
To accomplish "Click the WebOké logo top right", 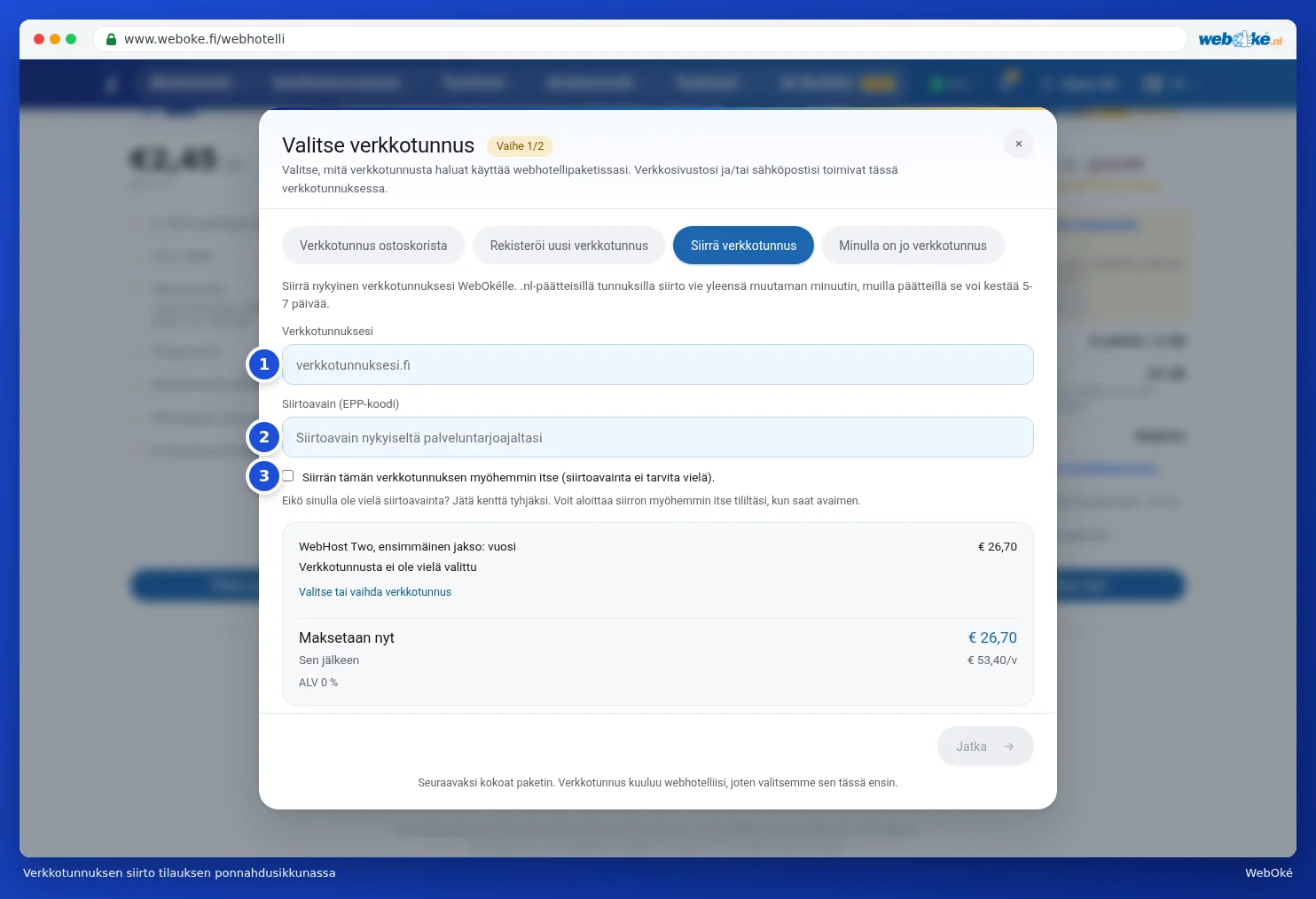I will tap(1240, 39).
